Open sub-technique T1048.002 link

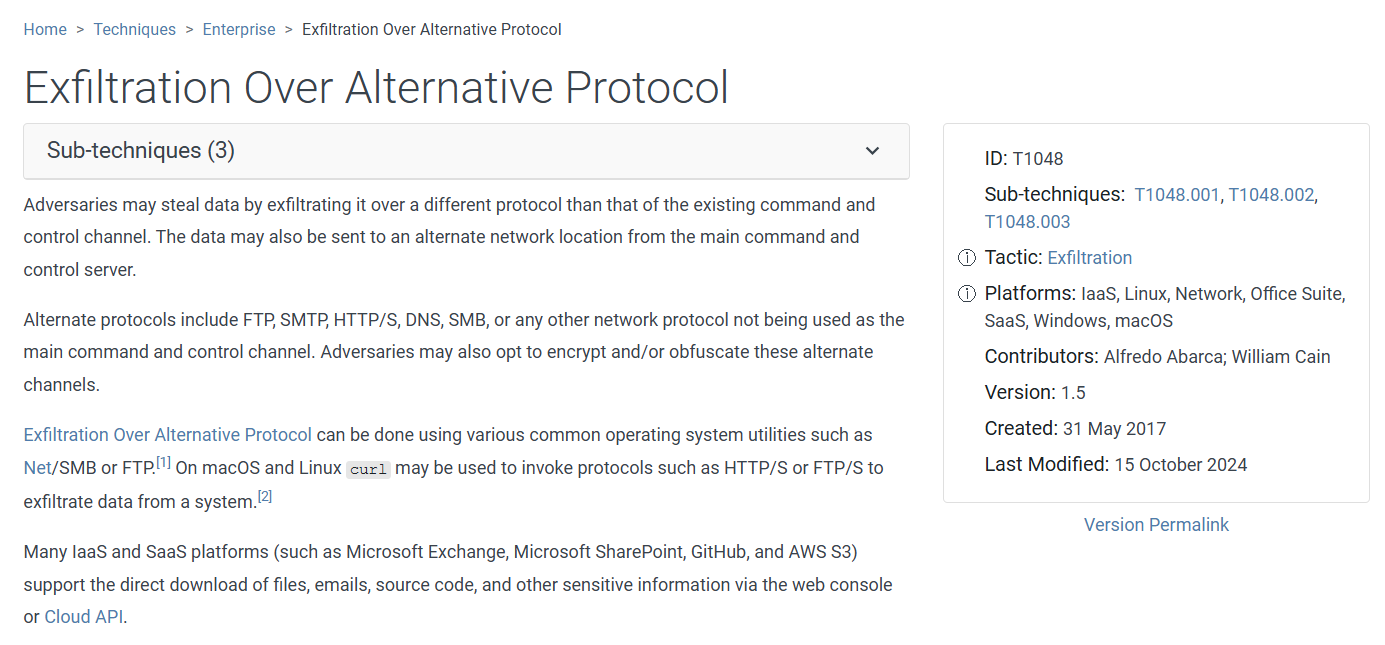coord(1271,195)
